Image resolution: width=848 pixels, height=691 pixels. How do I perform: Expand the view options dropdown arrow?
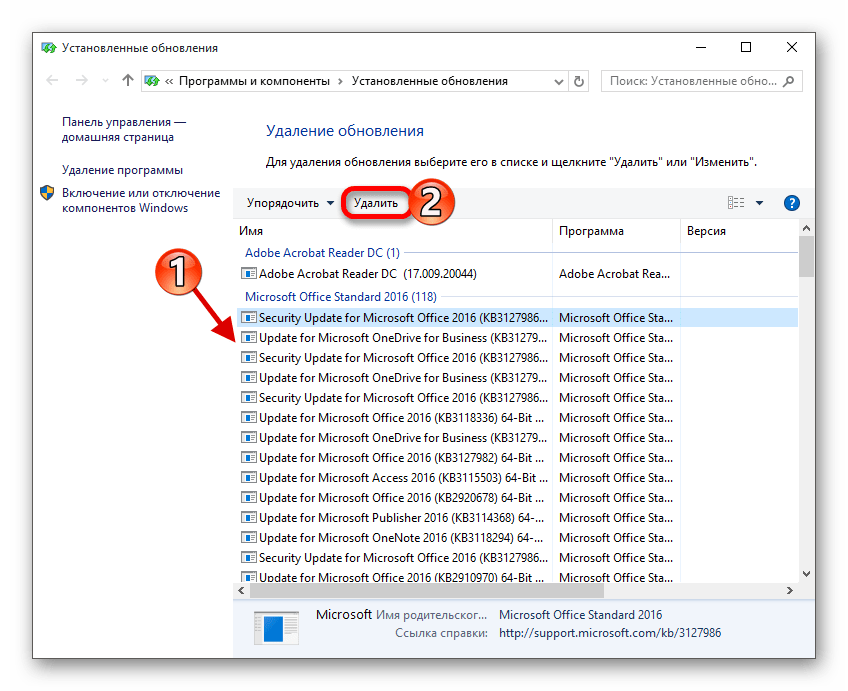(759, 203)
